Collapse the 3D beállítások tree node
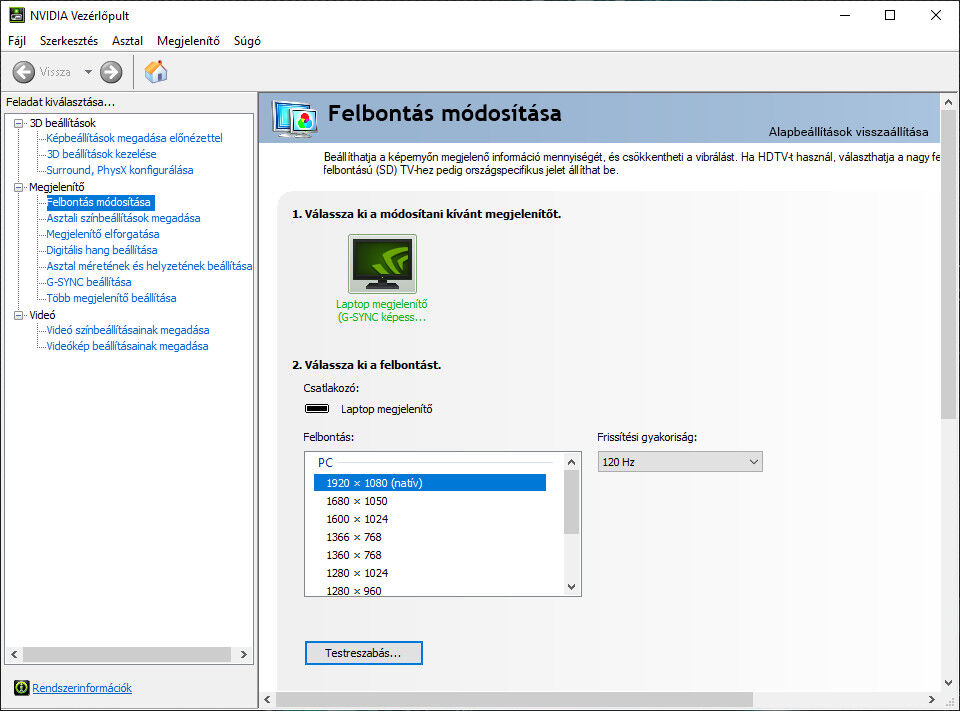The height and width of the screenshot is (711, 960). 19,123
